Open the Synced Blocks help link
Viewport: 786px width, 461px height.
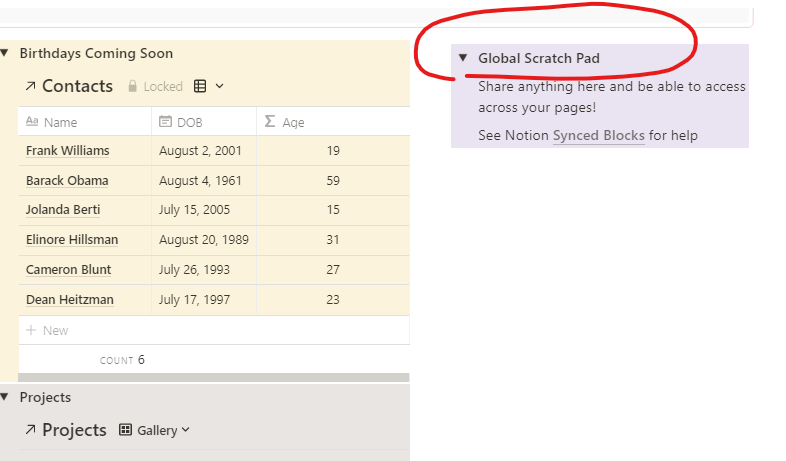[x=598, y=136]
